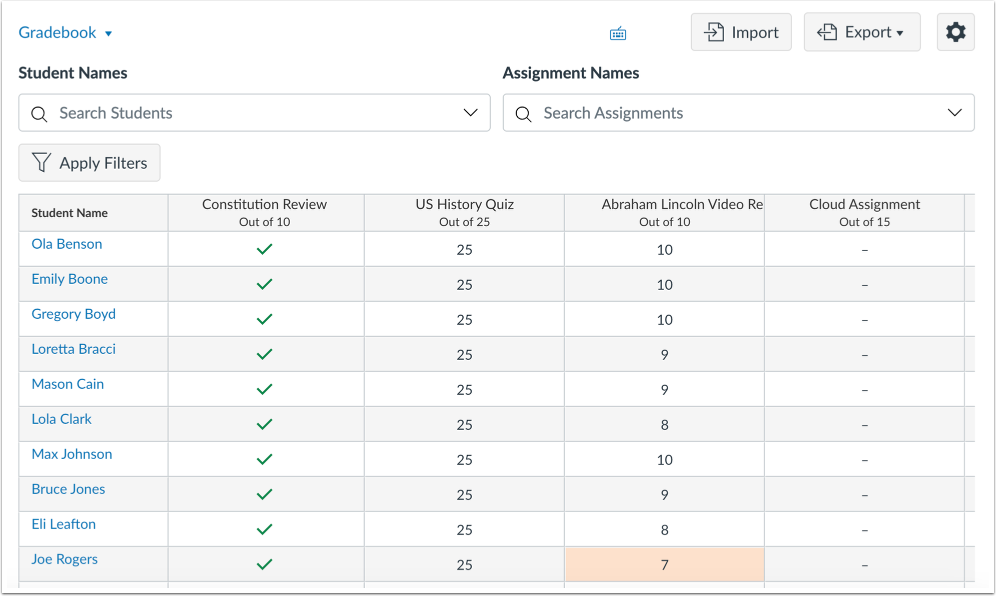Expand the Search Students dropdown chevron
Viewport: 996px width, 596px height.
pos(470,112)
